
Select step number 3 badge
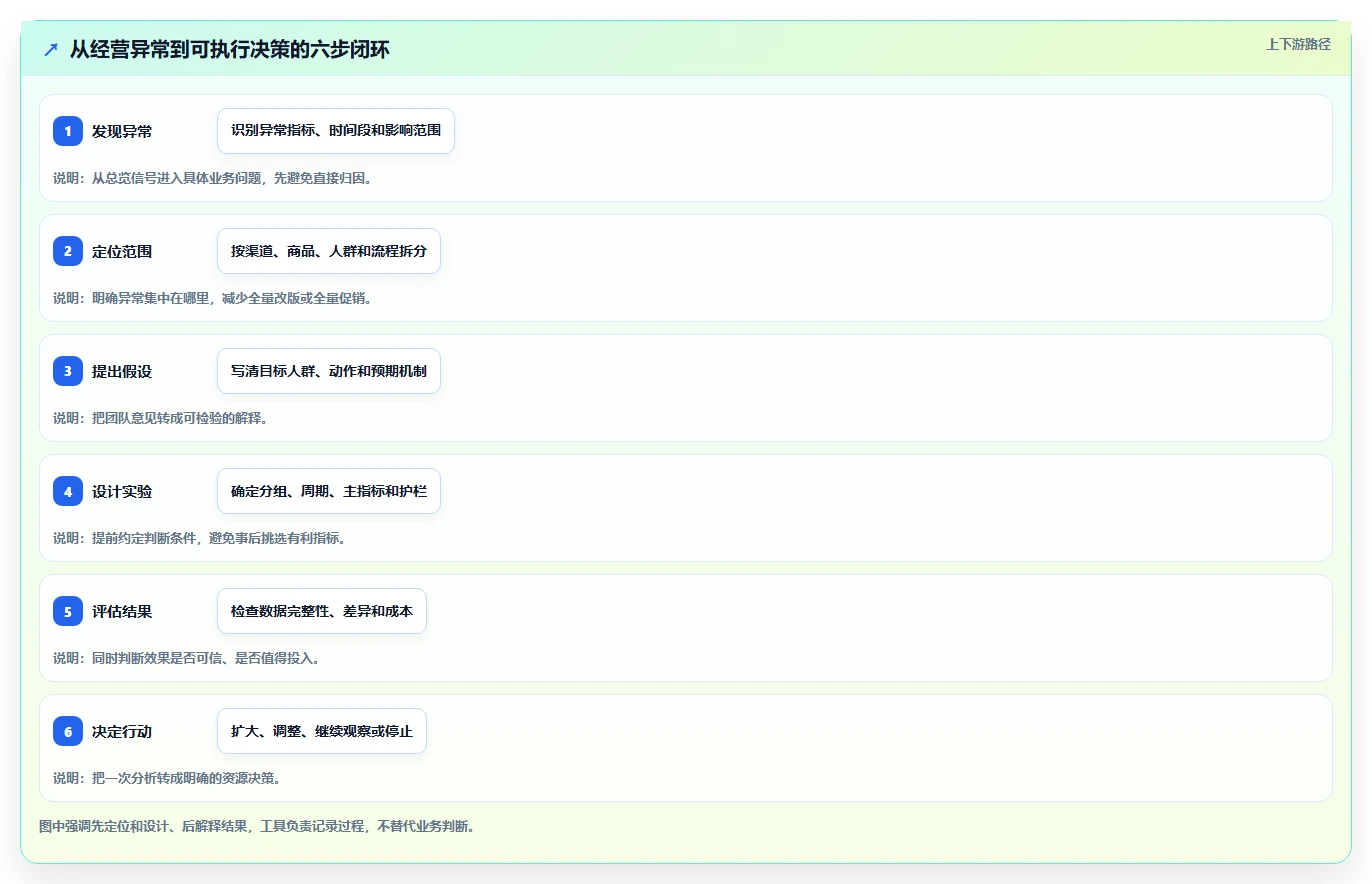point(68,371)
